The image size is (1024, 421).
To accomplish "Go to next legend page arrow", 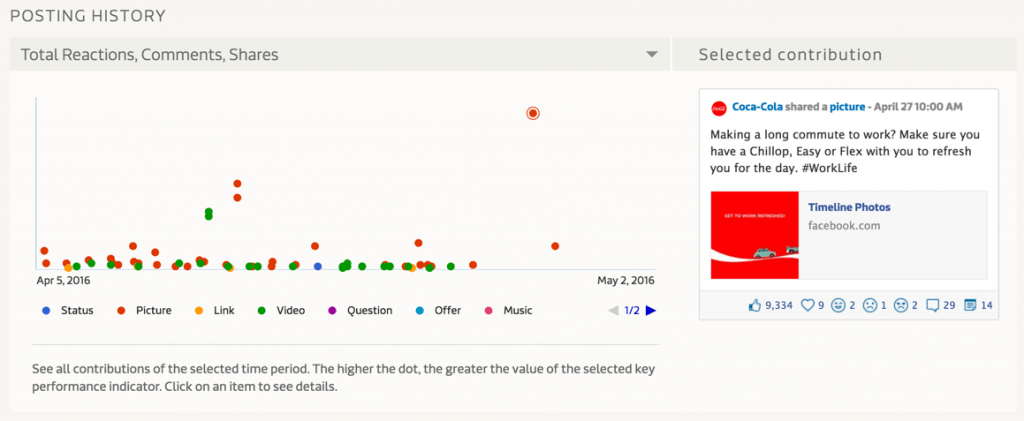I will [651, 311].
